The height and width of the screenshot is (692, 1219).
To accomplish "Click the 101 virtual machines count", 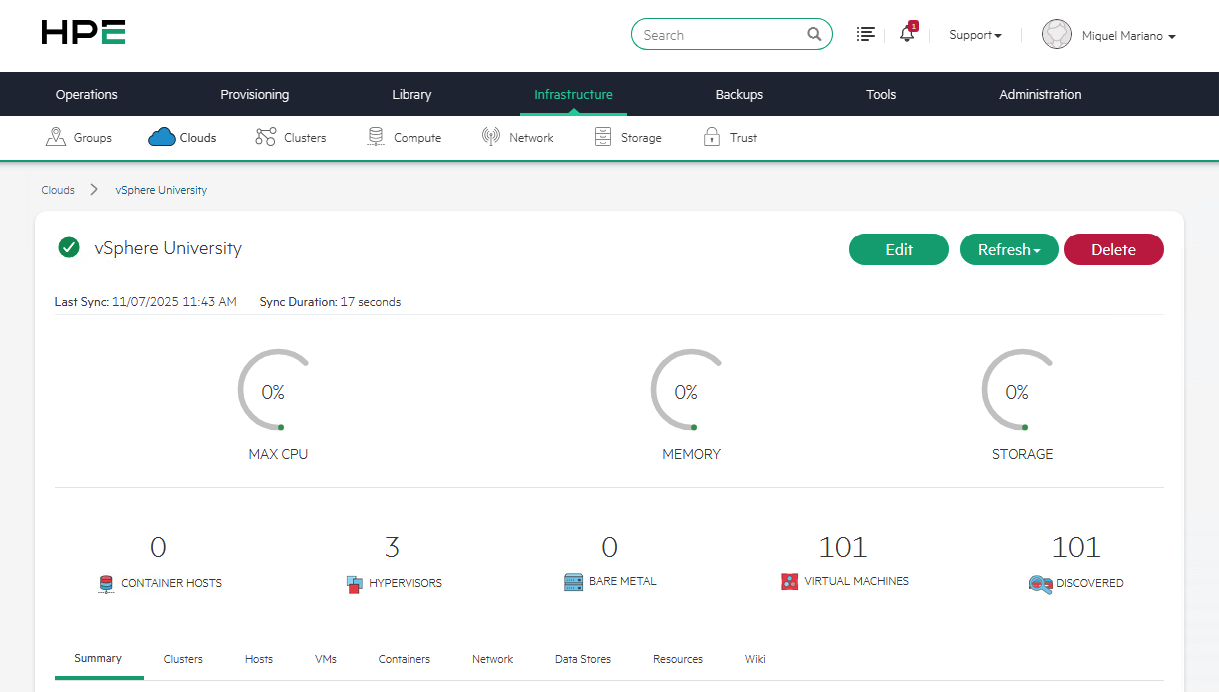I will coord(843,547).
